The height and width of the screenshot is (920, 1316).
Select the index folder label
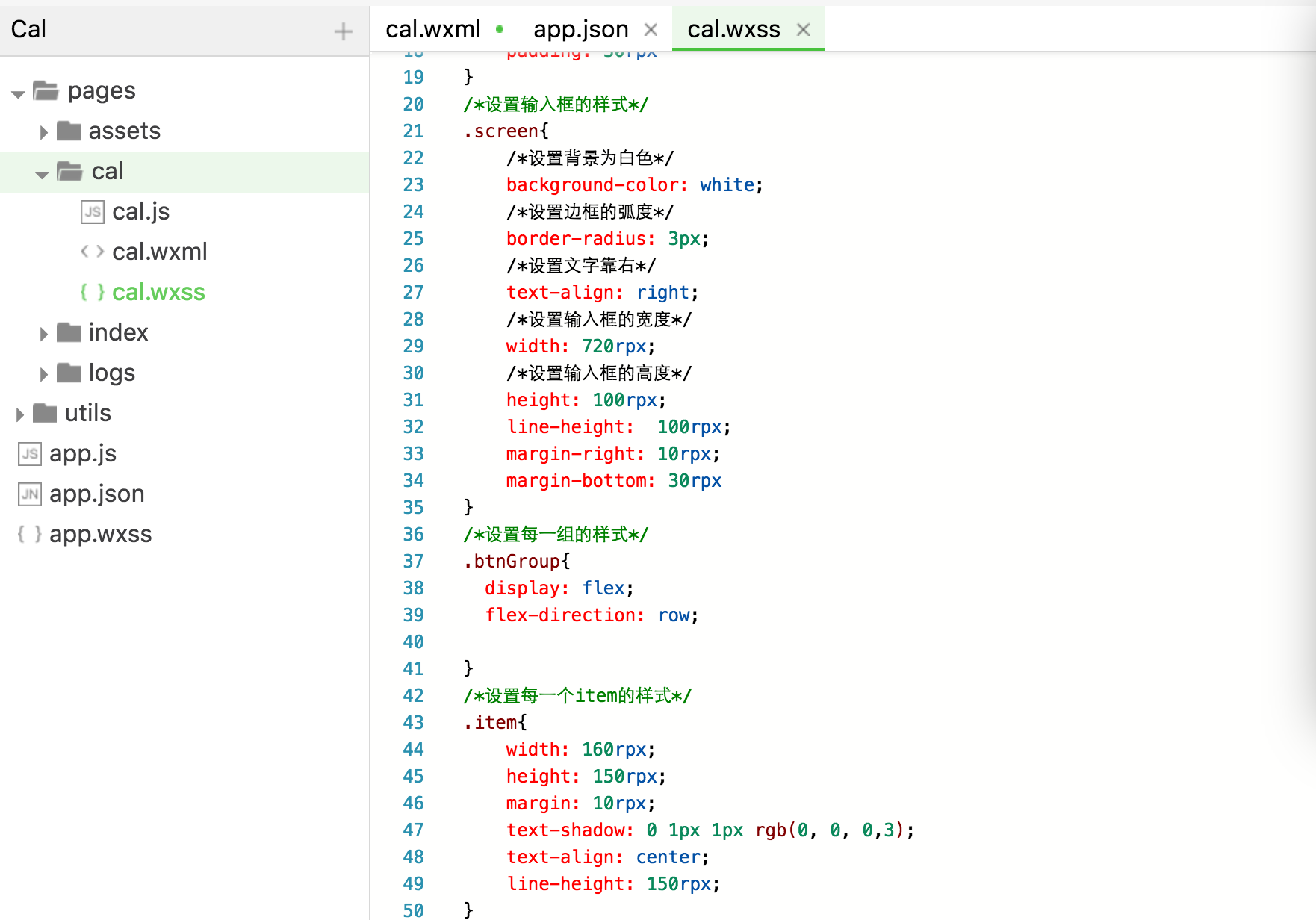coord(119,332)
